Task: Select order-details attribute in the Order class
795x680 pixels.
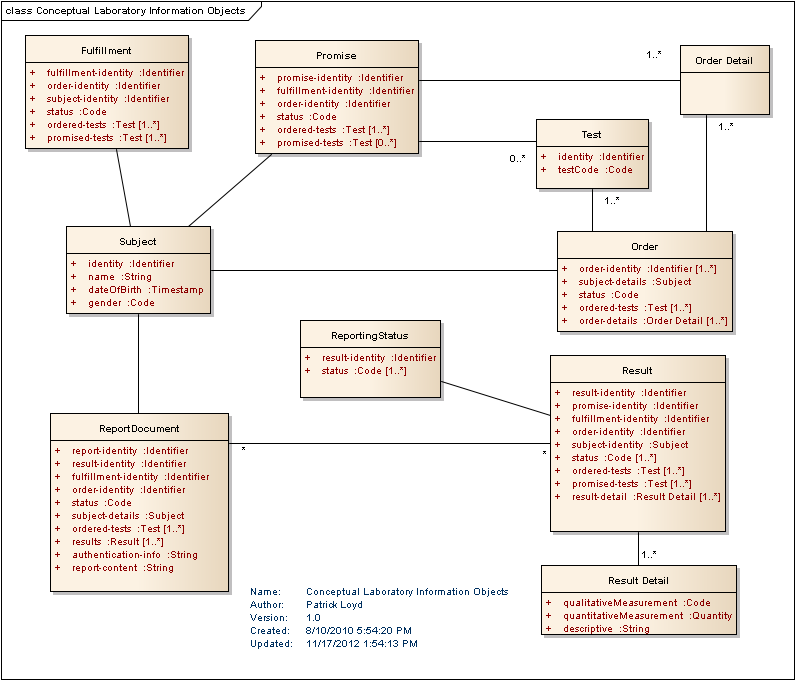Action: tap(652, 321)
